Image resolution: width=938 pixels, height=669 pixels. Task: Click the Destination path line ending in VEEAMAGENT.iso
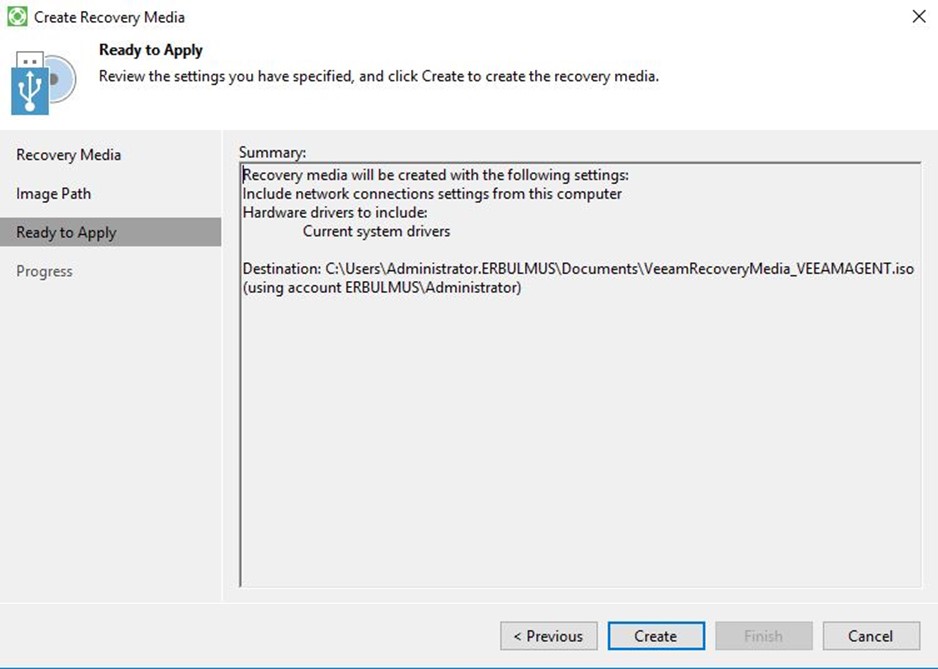coord(578,269)
